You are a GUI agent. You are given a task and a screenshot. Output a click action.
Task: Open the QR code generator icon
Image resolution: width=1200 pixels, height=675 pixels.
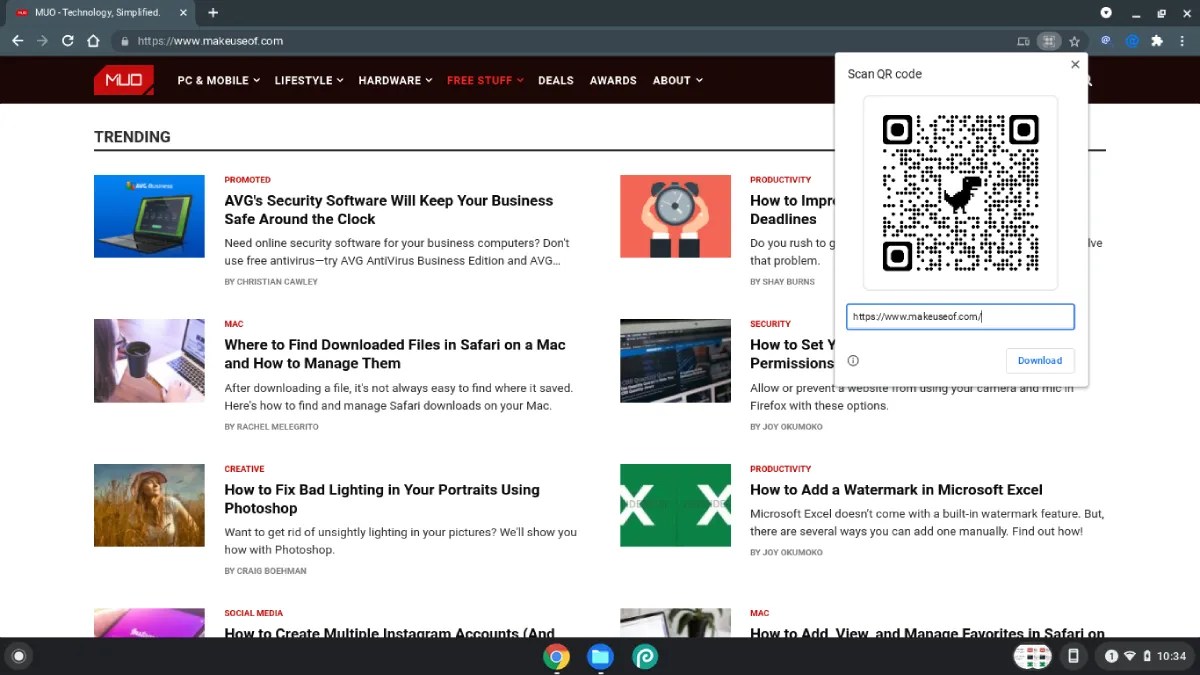point(1047,41)
